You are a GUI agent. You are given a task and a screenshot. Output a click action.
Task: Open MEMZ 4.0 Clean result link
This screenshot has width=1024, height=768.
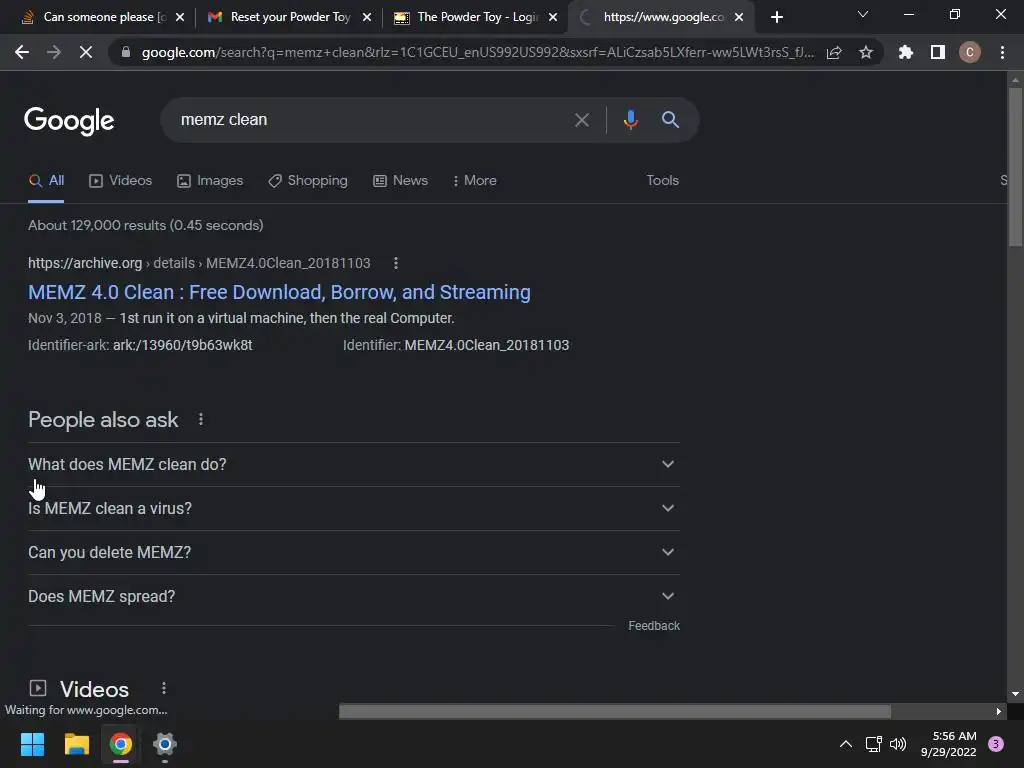click(280, 293)
